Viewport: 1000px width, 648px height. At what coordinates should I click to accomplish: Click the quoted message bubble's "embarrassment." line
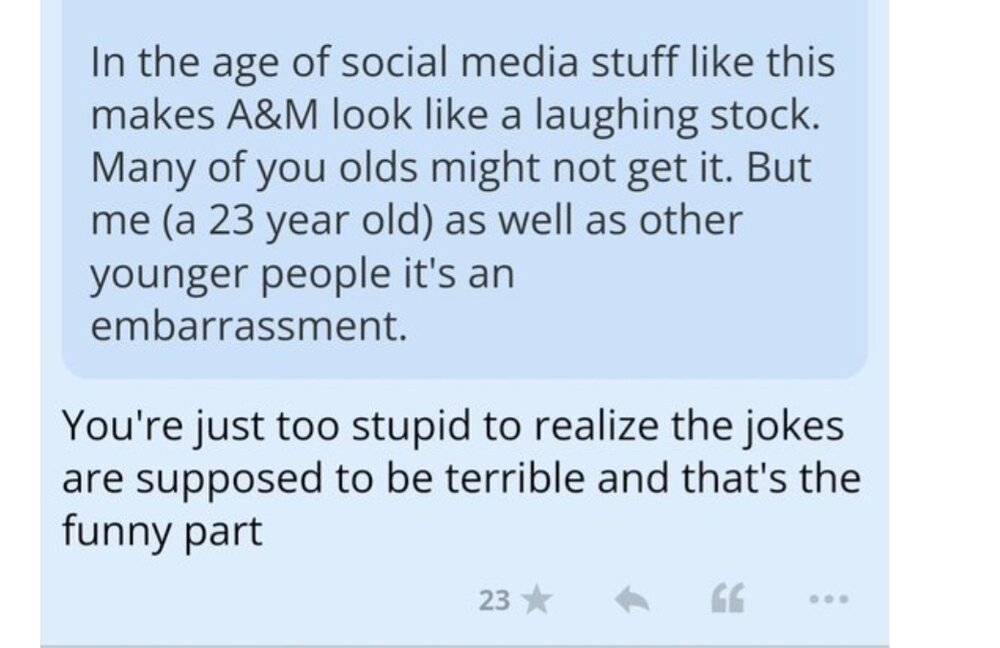click(249, 327)
